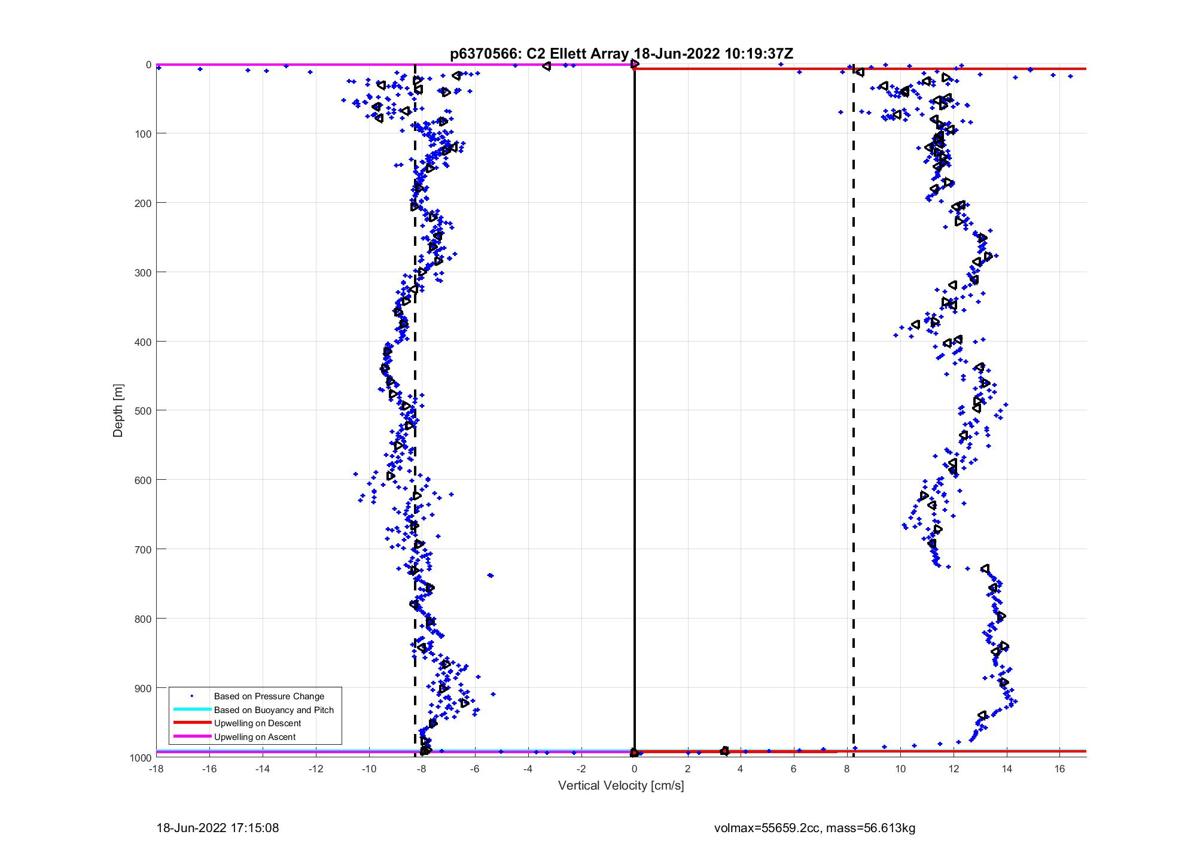Click the dashed vertical line in the positive-velocity half
This screenshot has width=1200, height=851.
[x=853, y=411]
